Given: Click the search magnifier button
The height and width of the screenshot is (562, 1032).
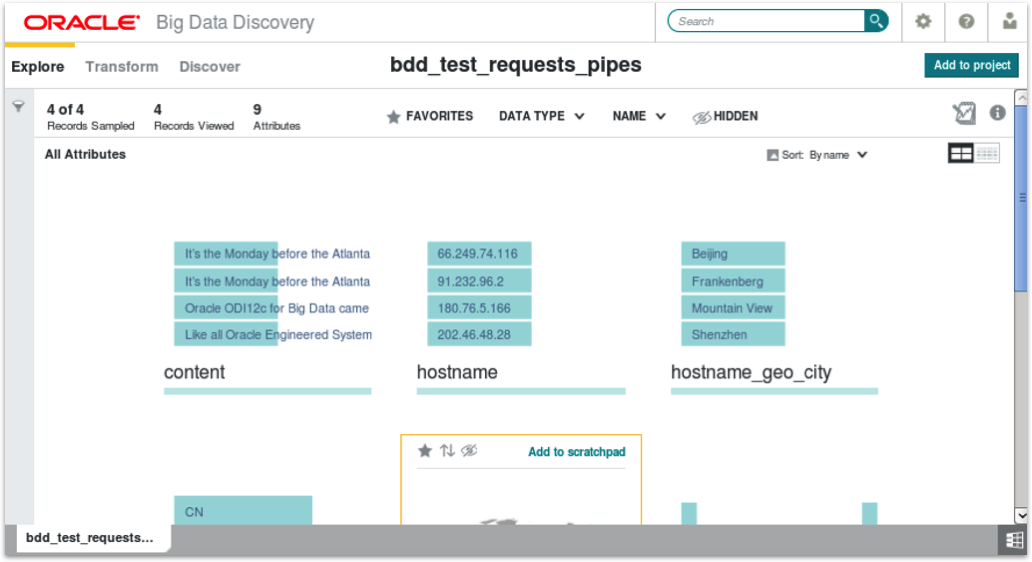Looking at the screenshot, I should [x=876, y=21].
